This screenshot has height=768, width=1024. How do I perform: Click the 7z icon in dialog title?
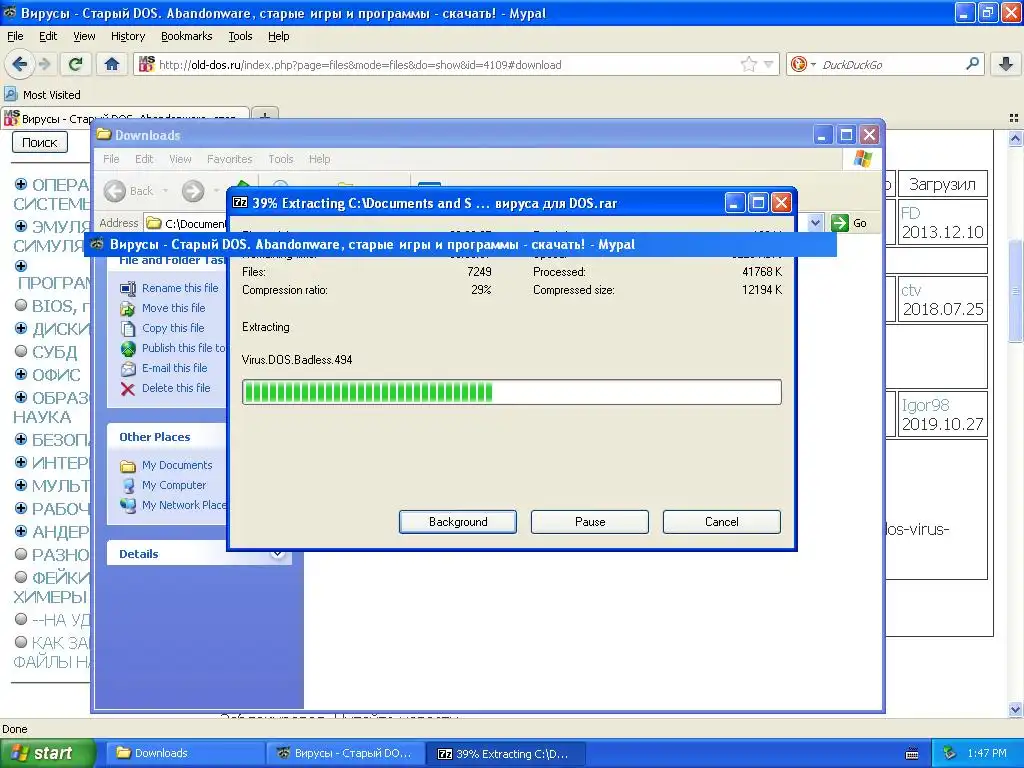[240, 202]
